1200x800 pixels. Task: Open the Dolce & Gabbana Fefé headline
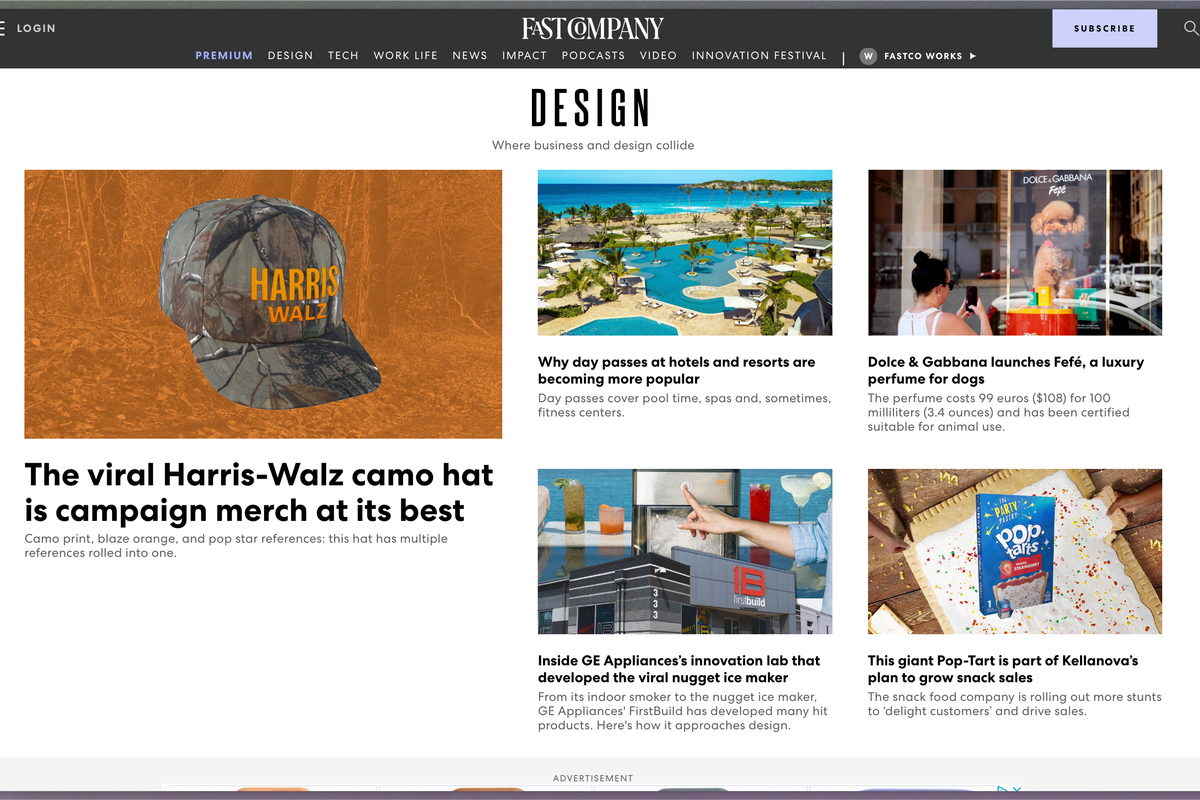point(1006,370)
